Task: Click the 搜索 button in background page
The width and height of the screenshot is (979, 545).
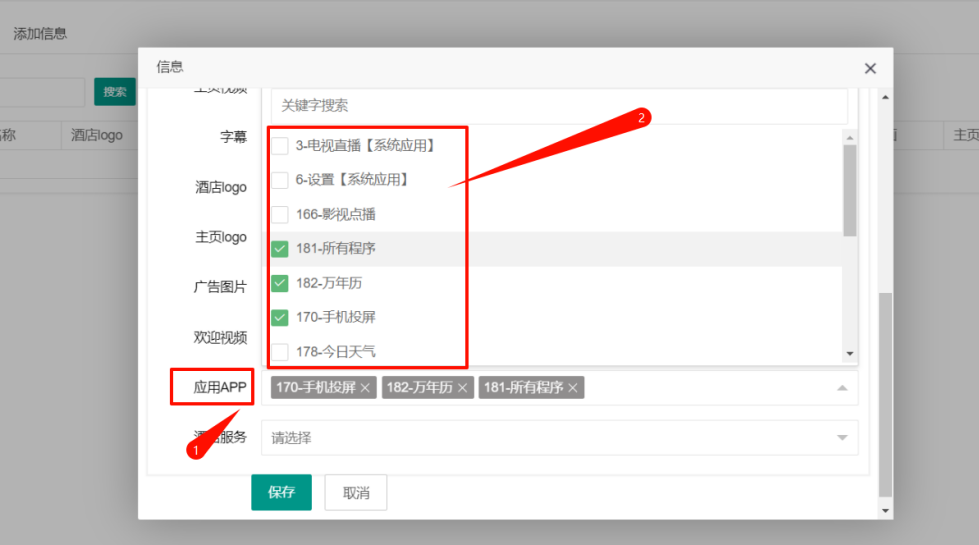Action: coord(115,92)
